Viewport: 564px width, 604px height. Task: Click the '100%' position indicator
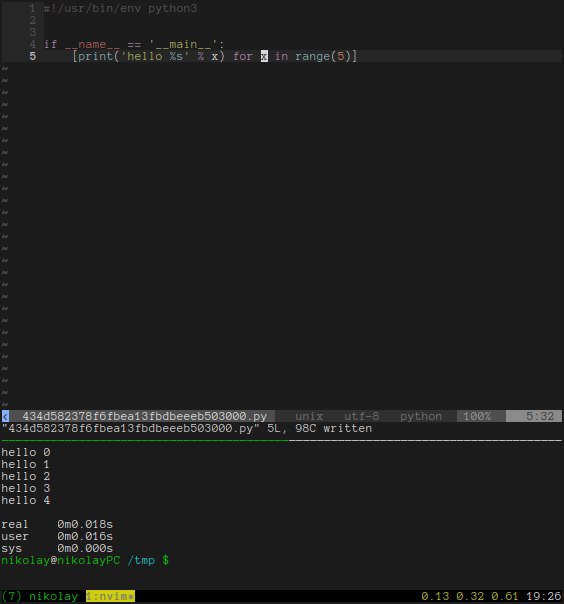(x=477, y=416)
